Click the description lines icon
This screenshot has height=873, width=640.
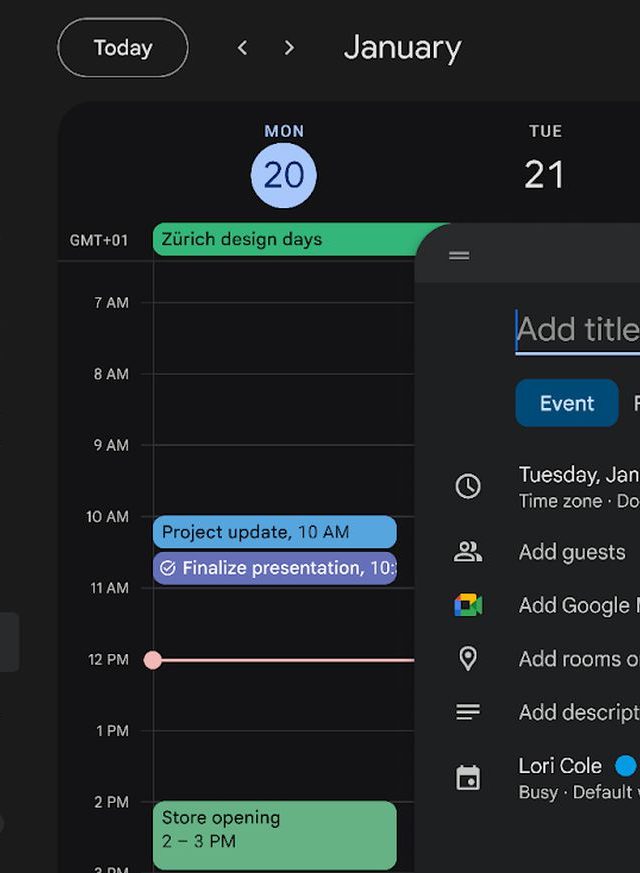coord(468,712)
